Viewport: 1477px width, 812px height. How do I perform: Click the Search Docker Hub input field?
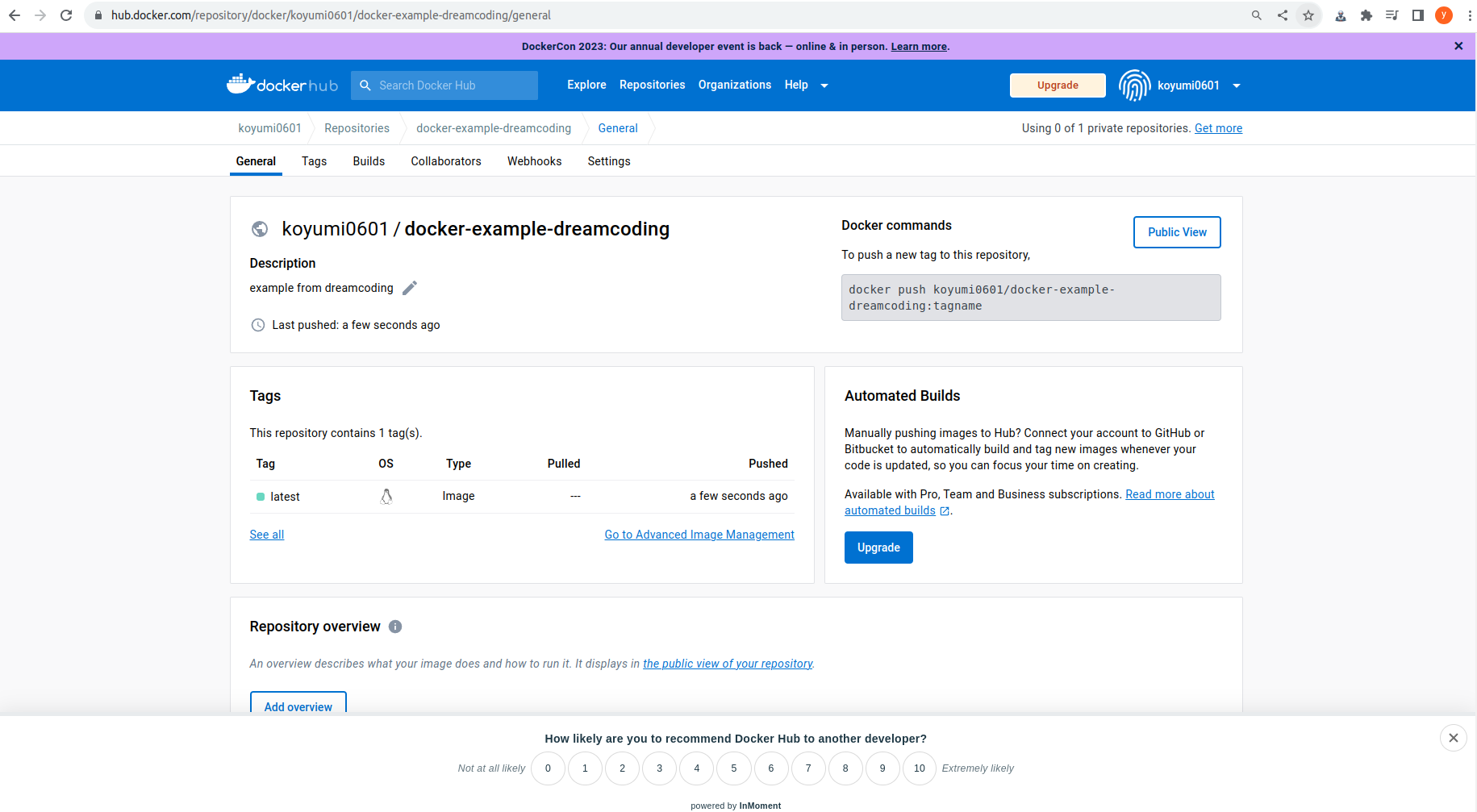click(x=444, y=85)
